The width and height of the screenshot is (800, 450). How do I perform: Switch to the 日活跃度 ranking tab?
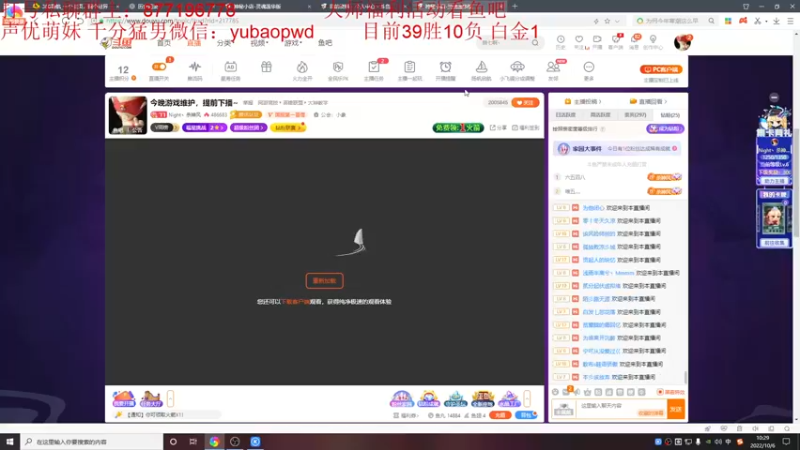point(565,115)
